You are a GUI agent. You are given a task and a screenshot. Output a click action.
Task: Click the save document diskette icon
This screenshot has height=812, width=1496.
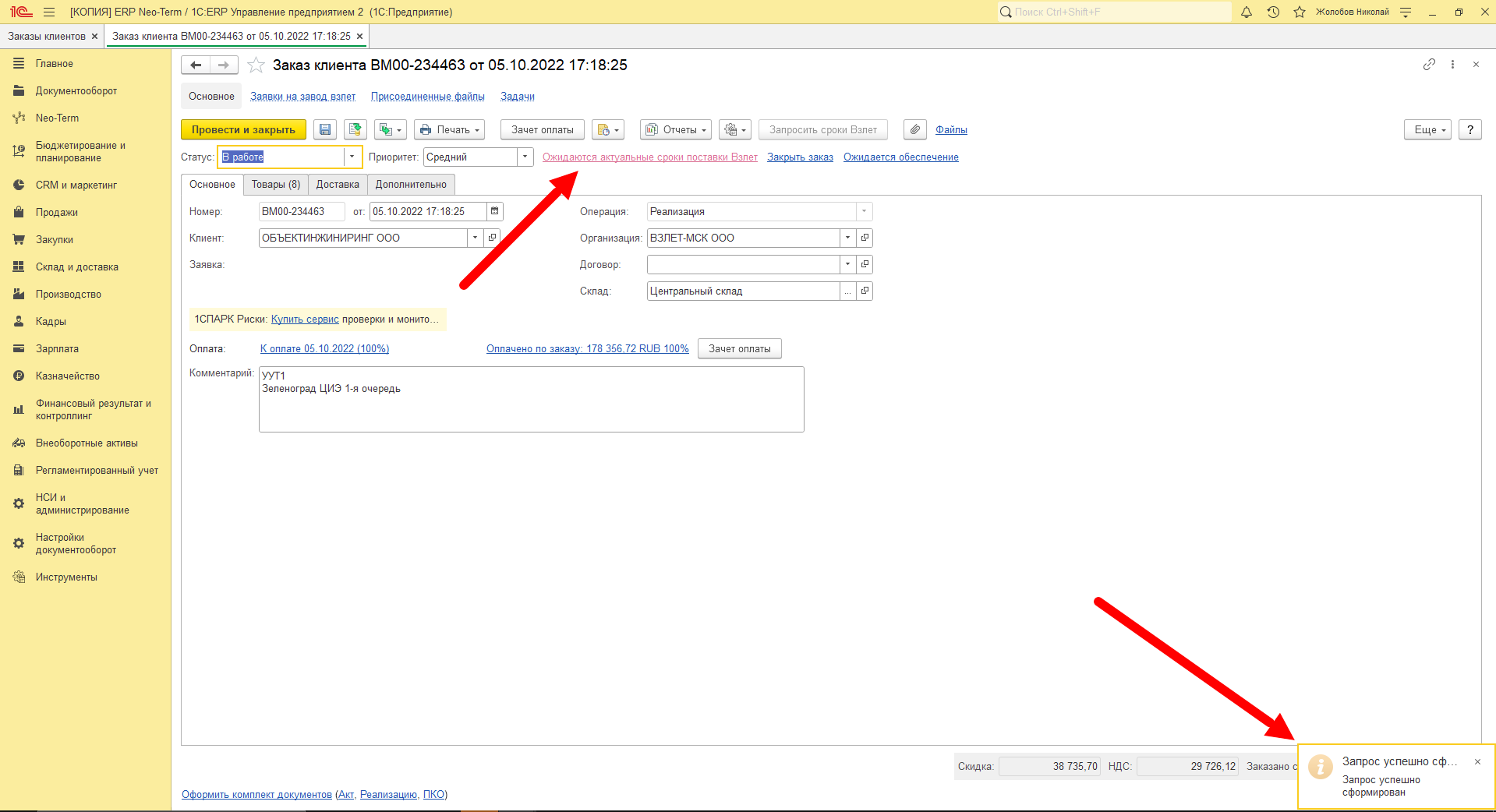pos(325,130)
